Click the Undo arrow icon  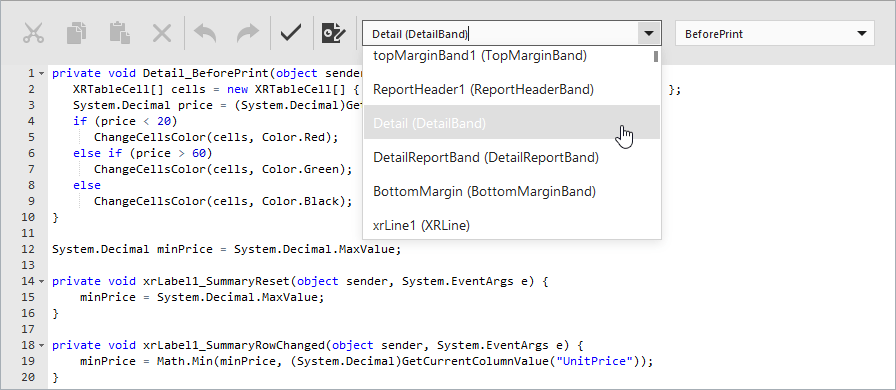pos(205,34)
